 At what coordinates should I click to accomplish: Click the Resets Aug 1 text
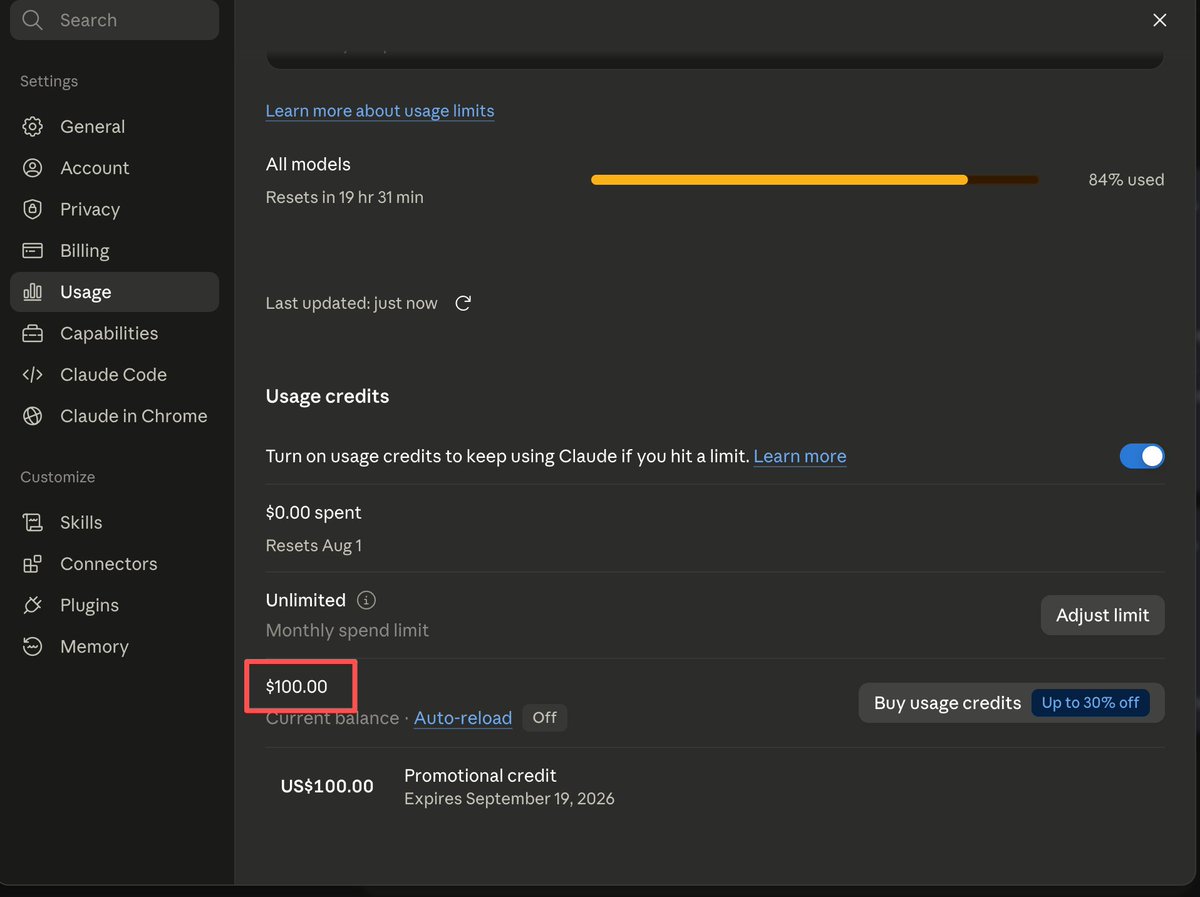314,546
